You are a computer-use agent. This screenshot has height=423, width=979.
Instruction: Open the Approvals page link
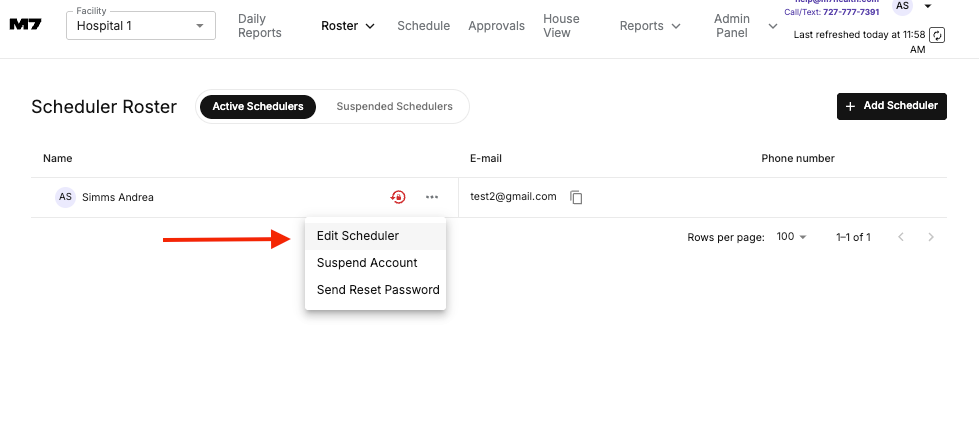click(x=496, y=26)
